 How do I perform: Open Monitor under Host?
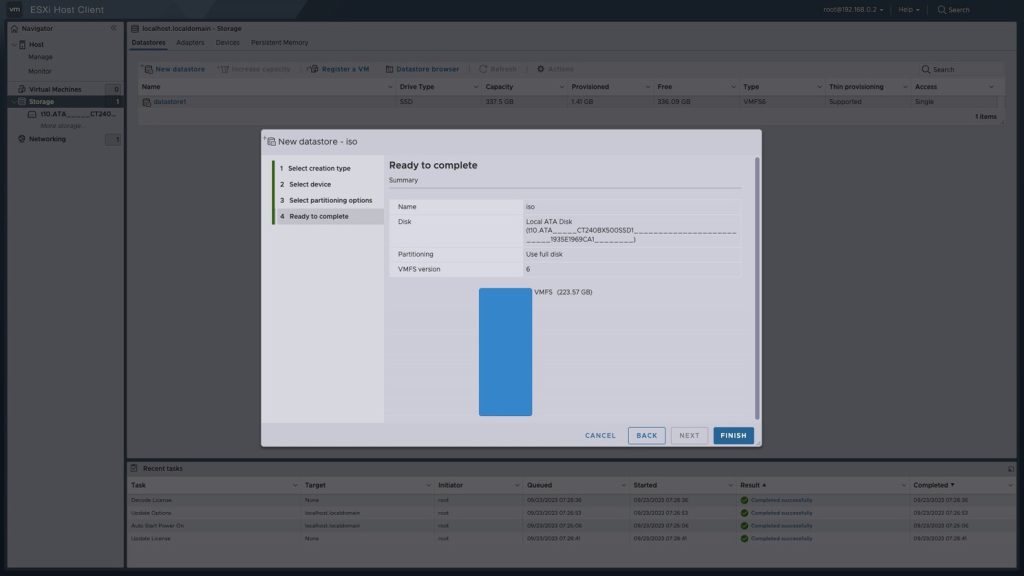coord(40,71)
